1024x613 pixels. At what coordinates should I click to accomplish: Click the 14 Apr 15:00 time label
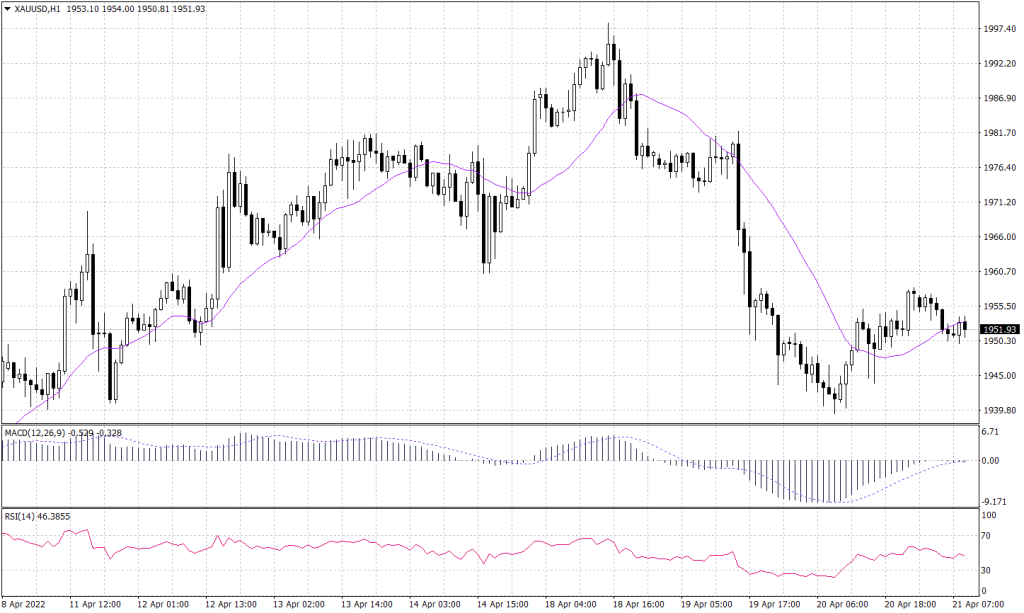tap(503, 605)
